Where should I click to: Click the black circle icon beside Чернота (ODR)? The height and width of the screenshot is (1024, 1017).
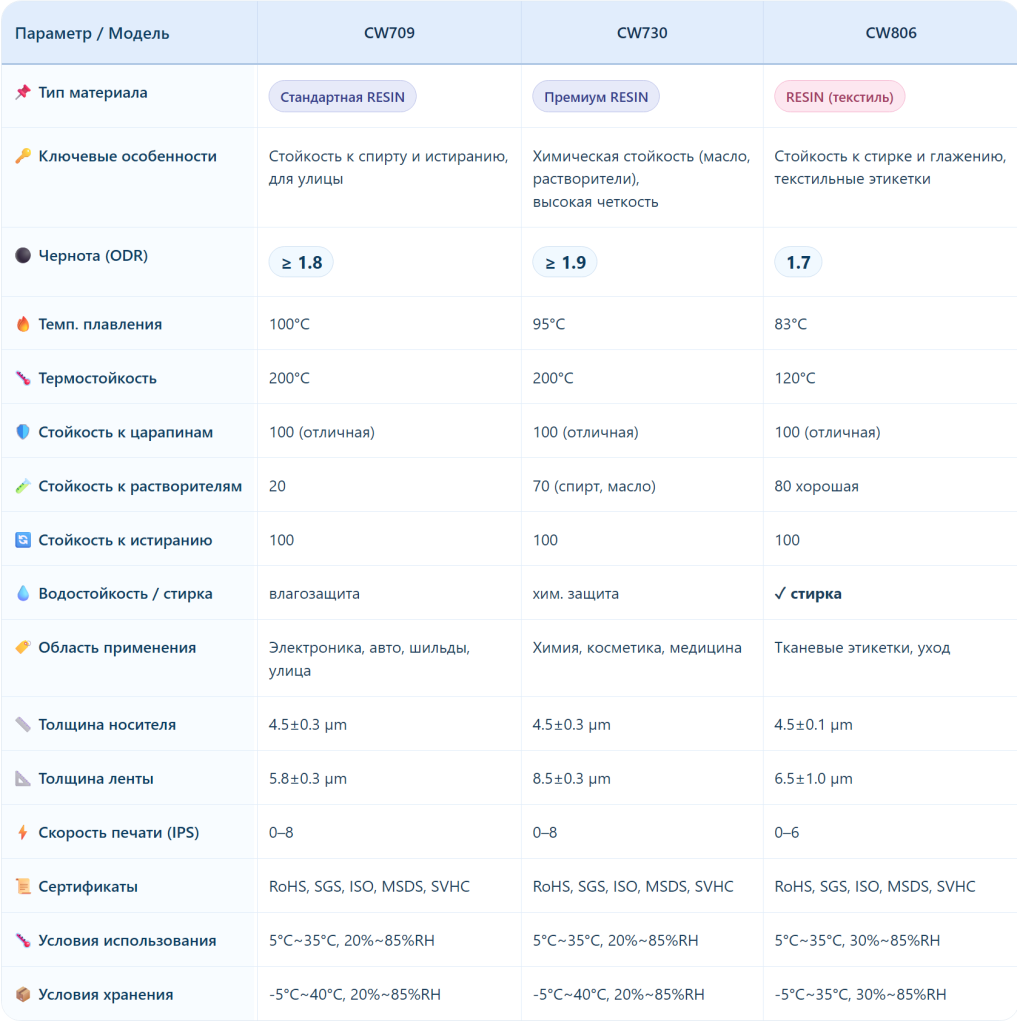(23, 256)
